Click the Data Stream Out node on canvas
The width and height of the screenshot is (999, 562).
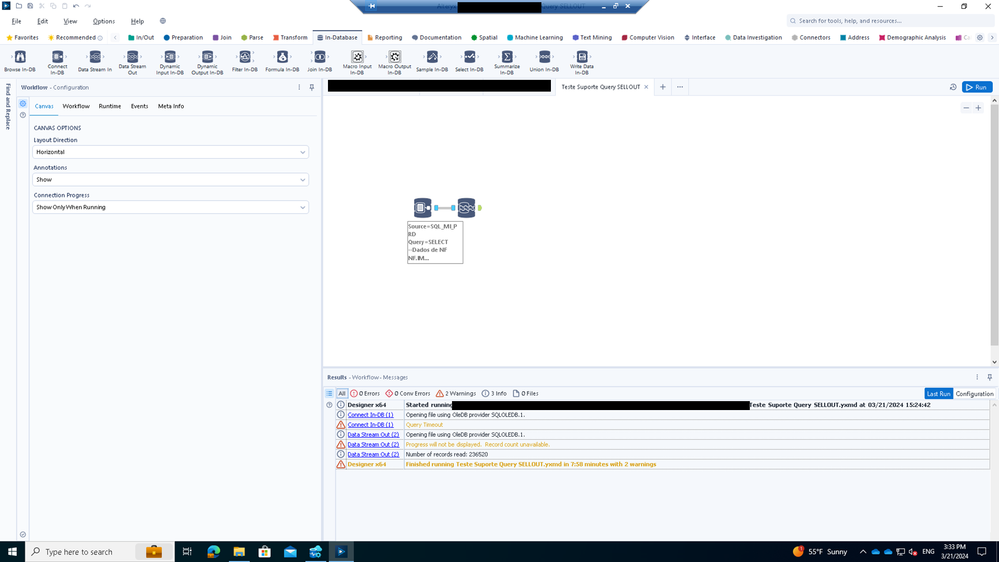466,208
